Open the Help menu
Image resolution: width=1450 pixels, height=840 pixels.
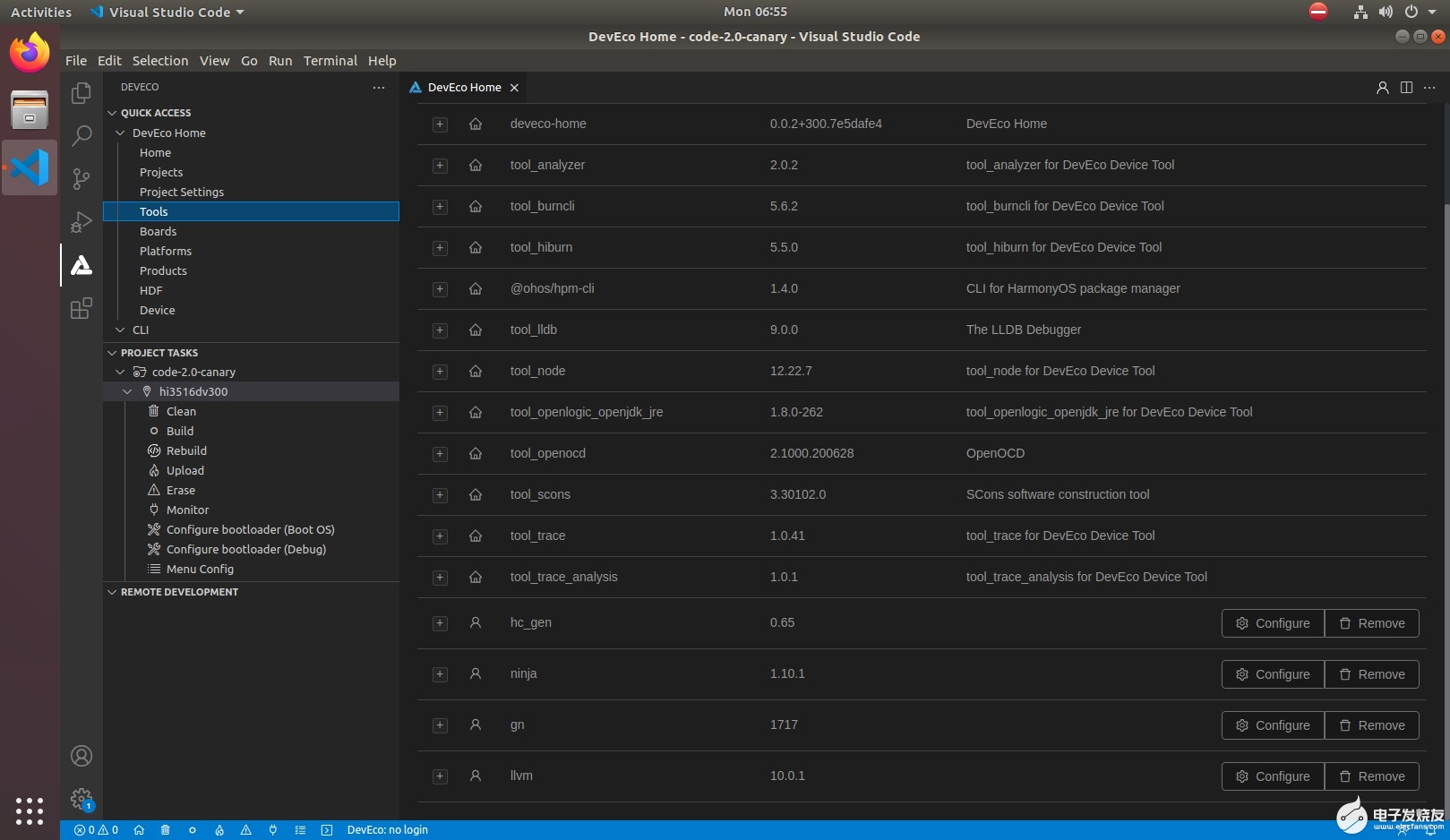pos(382,61)
